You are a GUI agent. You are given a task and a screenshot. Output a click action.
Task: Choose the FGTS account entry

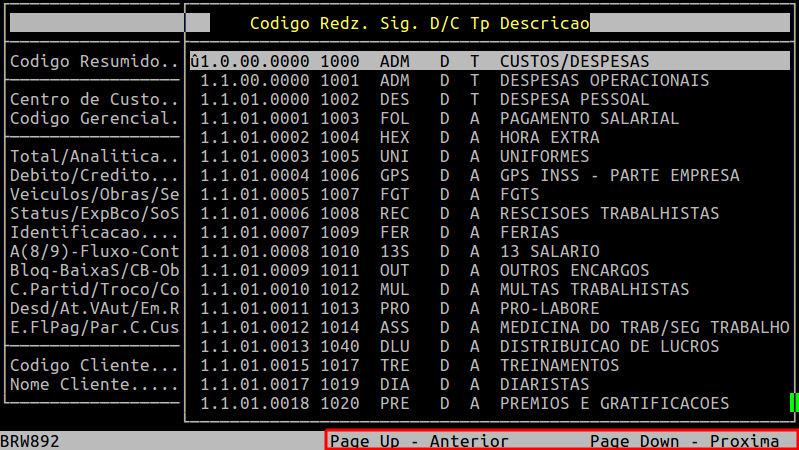[x=488, y=194]
